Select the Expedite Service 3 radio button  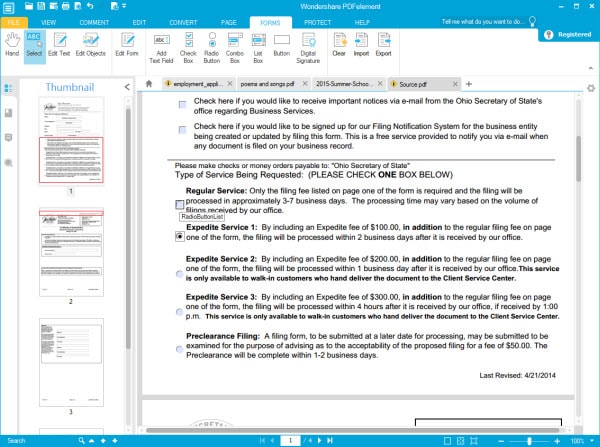click(179, 312)
